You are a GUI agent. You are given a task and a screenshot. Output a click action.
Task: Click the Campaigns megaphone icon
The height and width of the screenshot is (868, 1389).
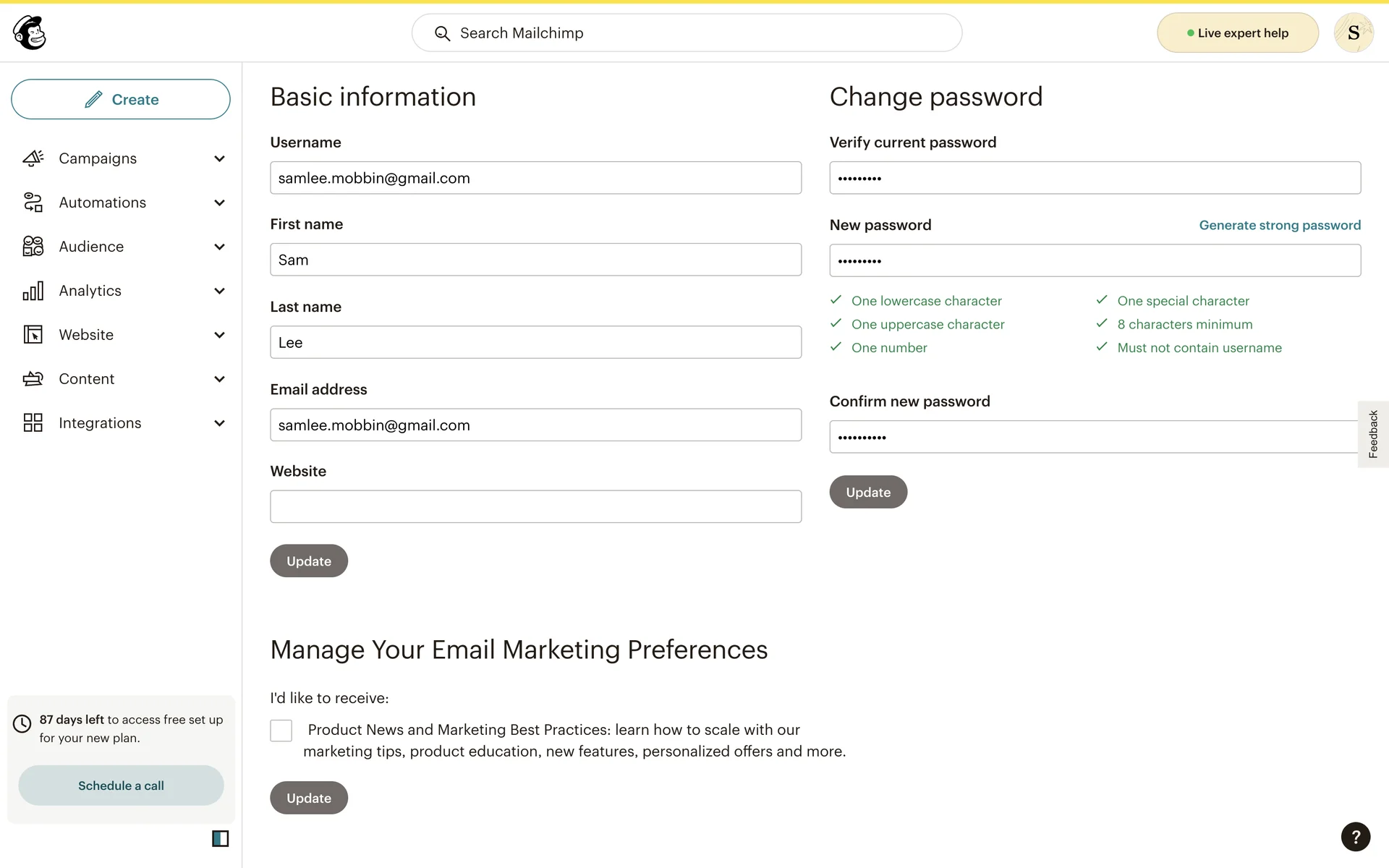[x=33, y=158]
